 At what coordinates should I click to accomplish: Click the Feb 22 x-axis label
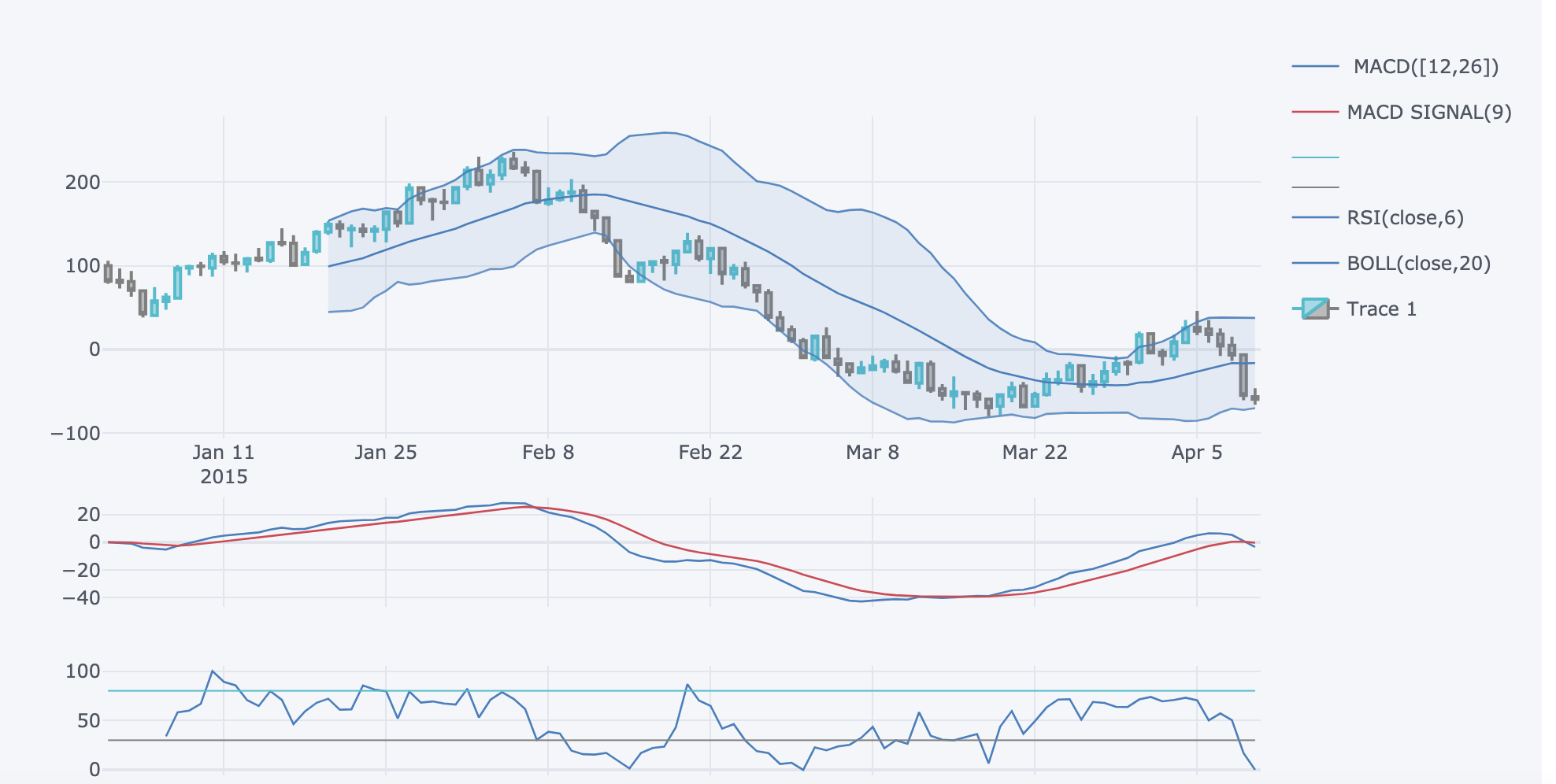pos(710,453)
